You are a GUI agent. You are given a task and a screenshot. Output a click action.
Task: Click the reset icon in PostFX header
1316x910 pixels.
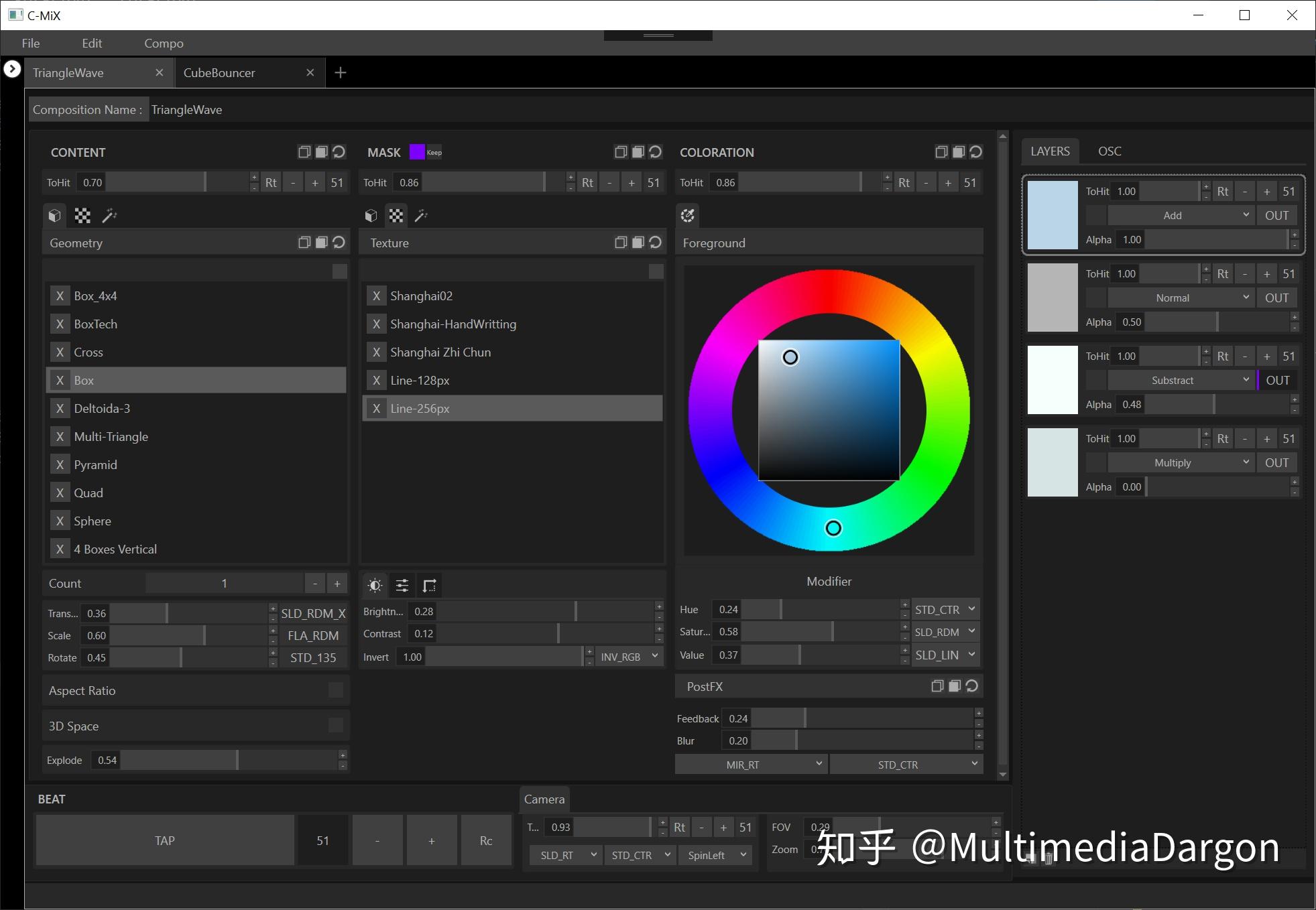972,686
